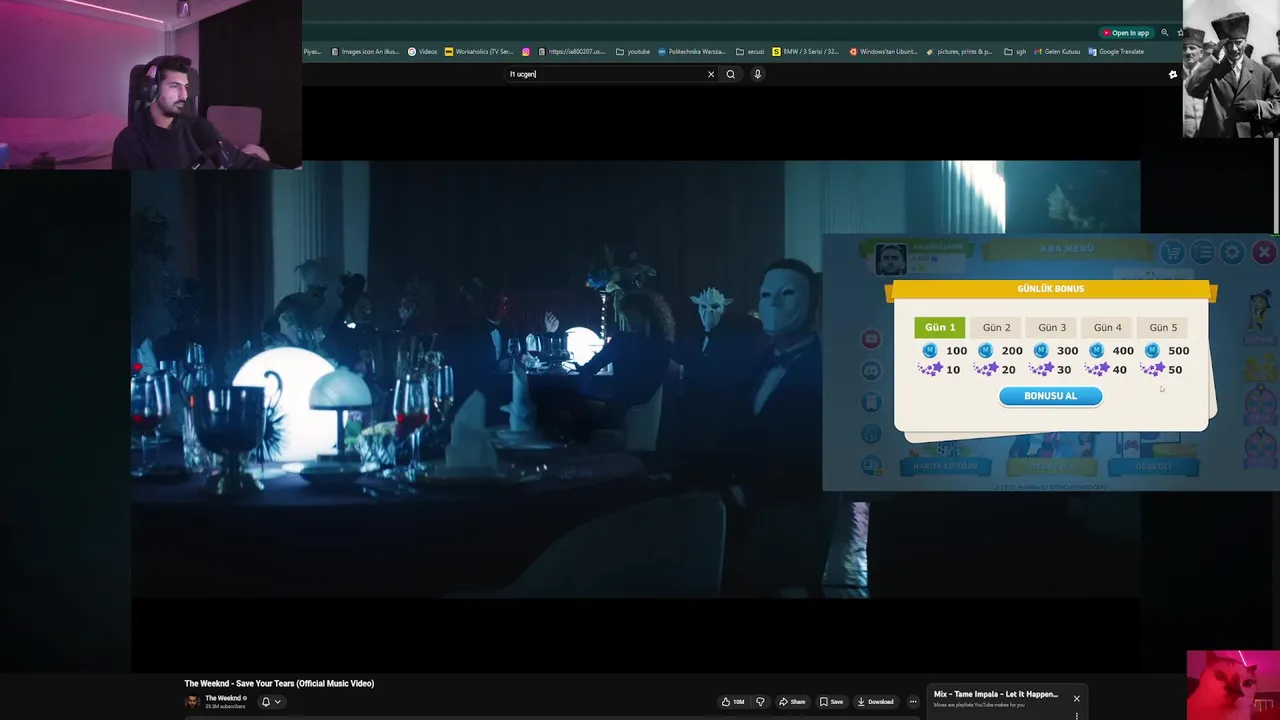Click the Gün 1 coin reward icon
This screenshot has height=720, width=1280.
point(930,351)
